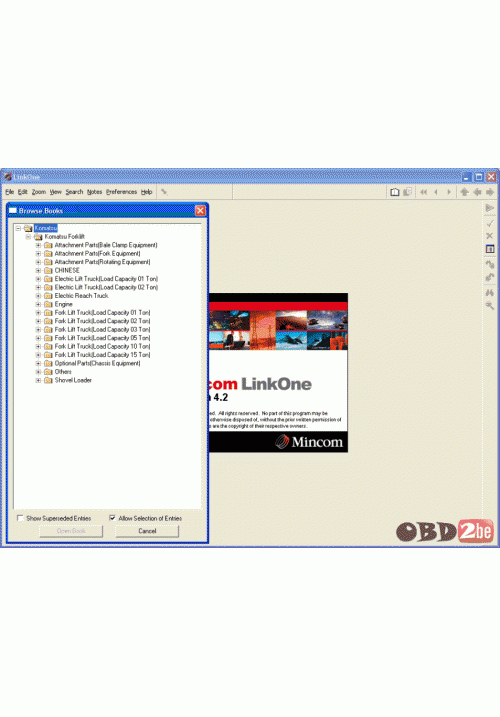Viewport: 500px width, 717px height.
Task: Click the magnifying glass icon in the sidebar
Action: [x=490, y=306]
